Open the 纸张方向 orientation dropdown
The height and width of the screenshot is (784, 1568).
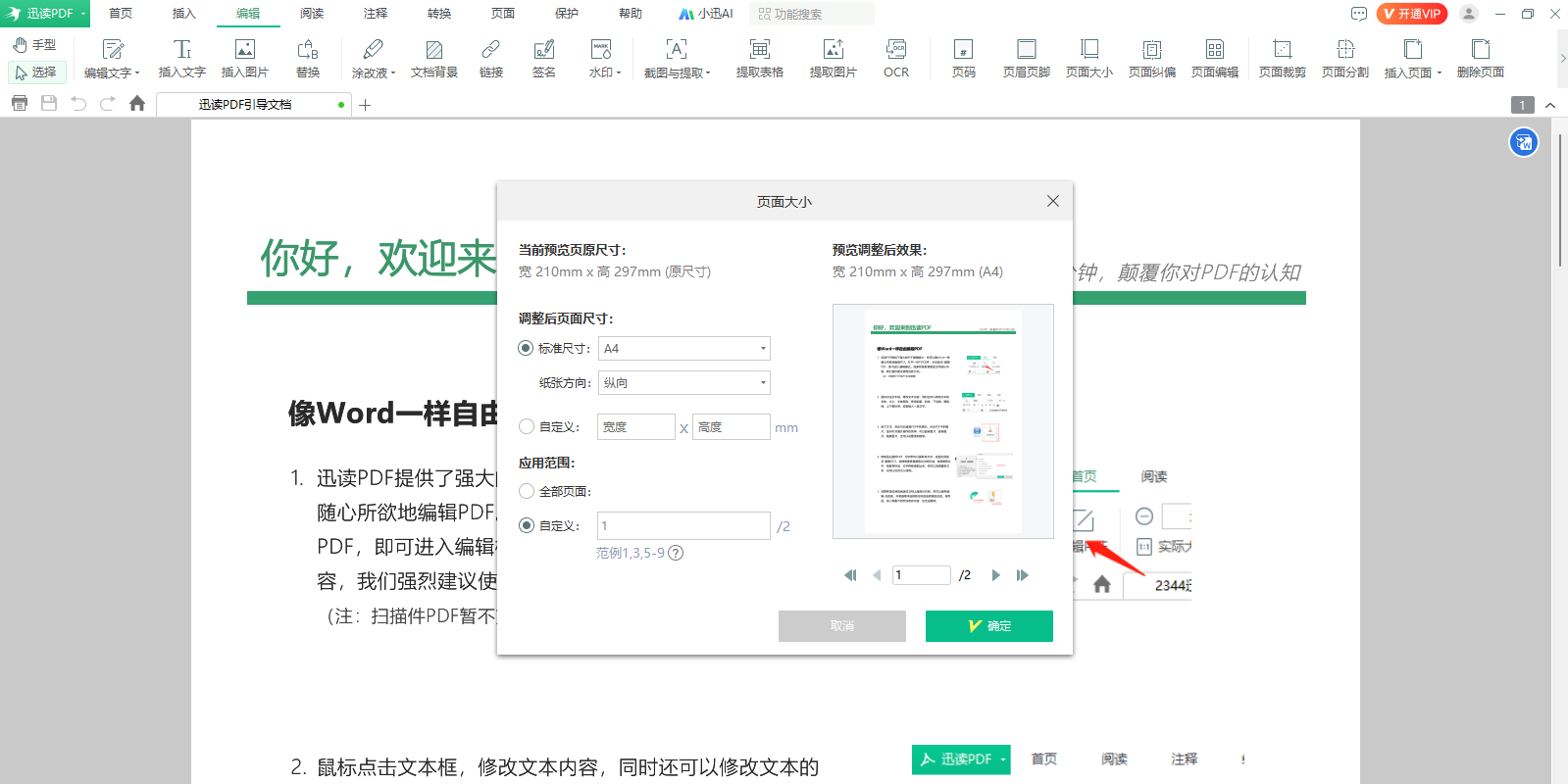point(684,382)
